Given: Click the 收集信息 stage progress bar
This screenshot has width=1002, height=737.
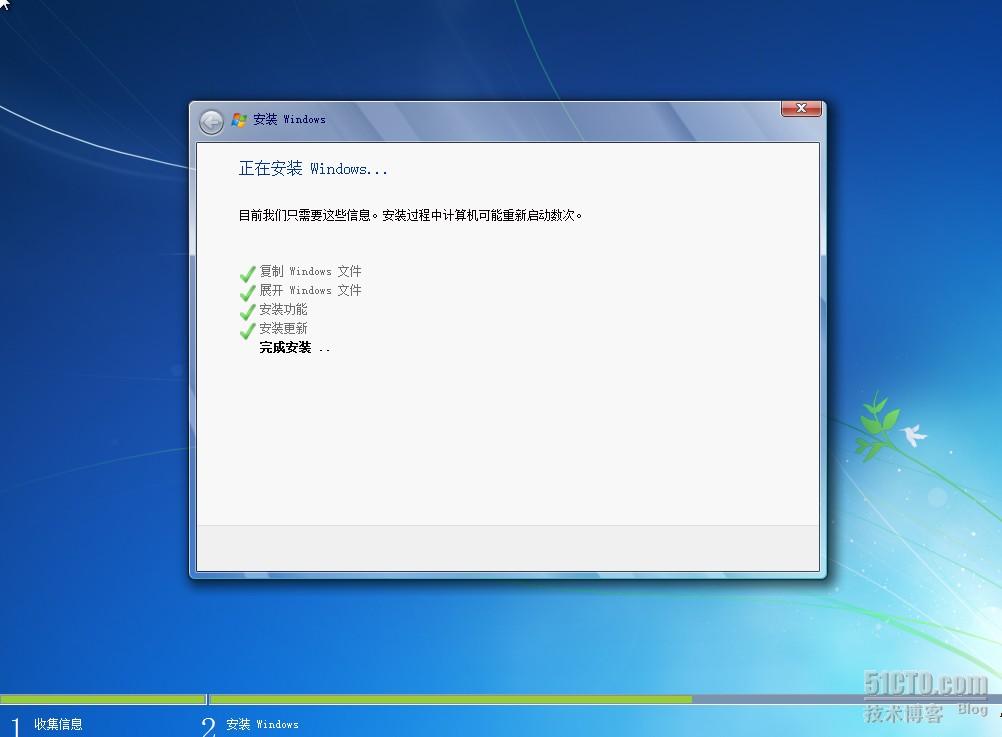Looking at the screenshot, I should pos(102,699).
